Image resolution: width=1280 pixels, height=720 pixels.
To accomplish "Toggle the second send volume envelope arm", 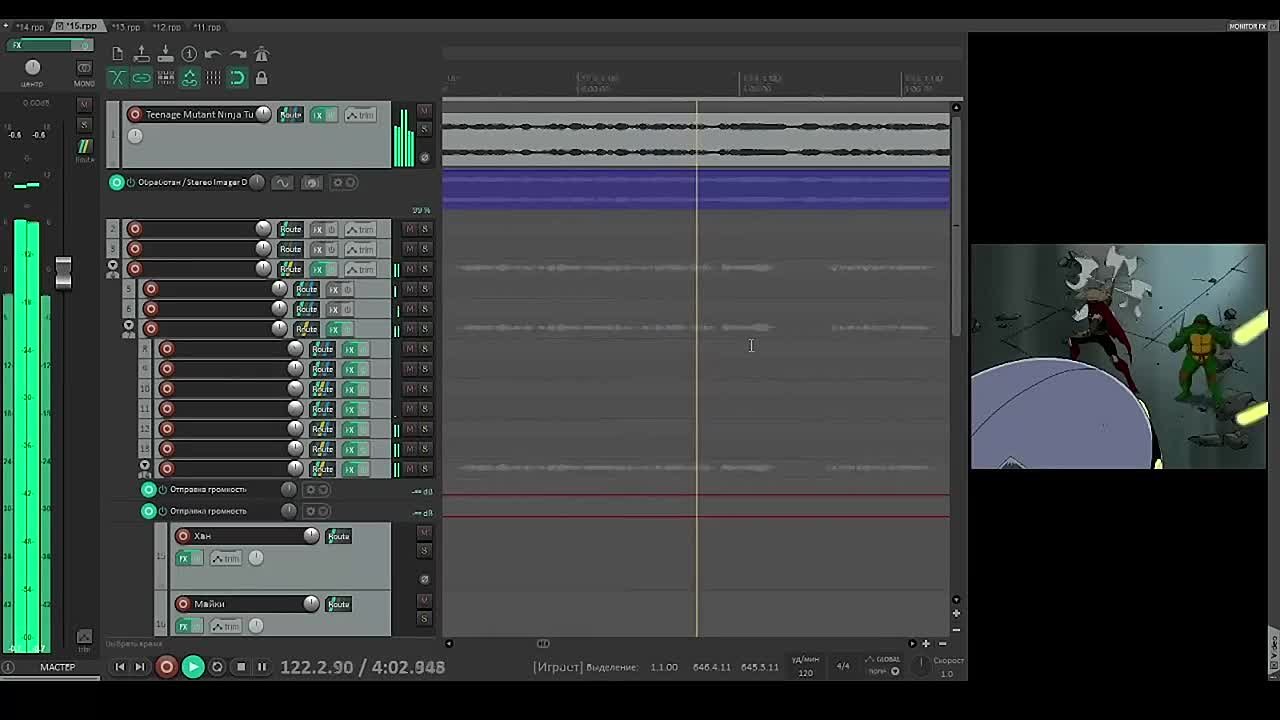I will pos(149,511).
